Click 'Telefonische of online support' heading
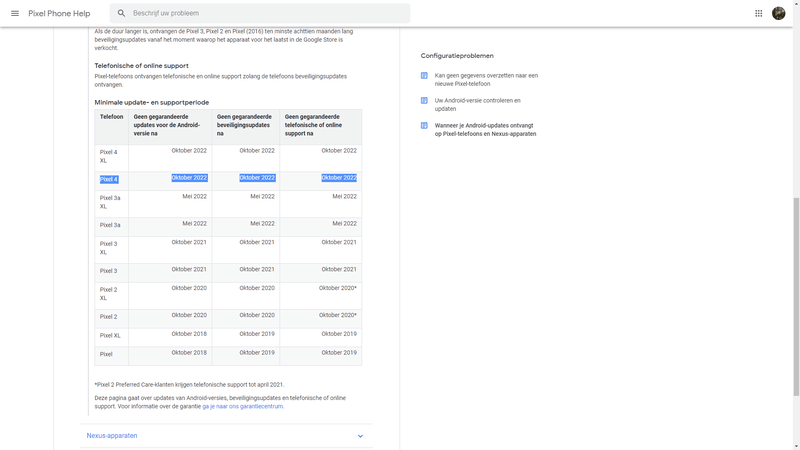Screen dimensions: 800x450 pos(141,66)
